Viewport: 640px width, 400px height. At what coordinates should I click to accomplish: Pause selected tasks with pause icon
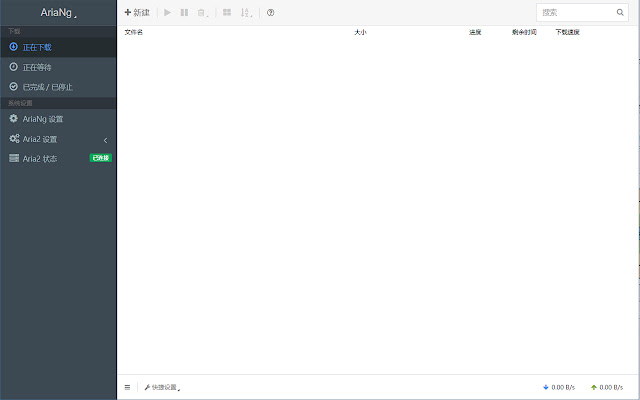pyautogui.click(x=184, y=13)
